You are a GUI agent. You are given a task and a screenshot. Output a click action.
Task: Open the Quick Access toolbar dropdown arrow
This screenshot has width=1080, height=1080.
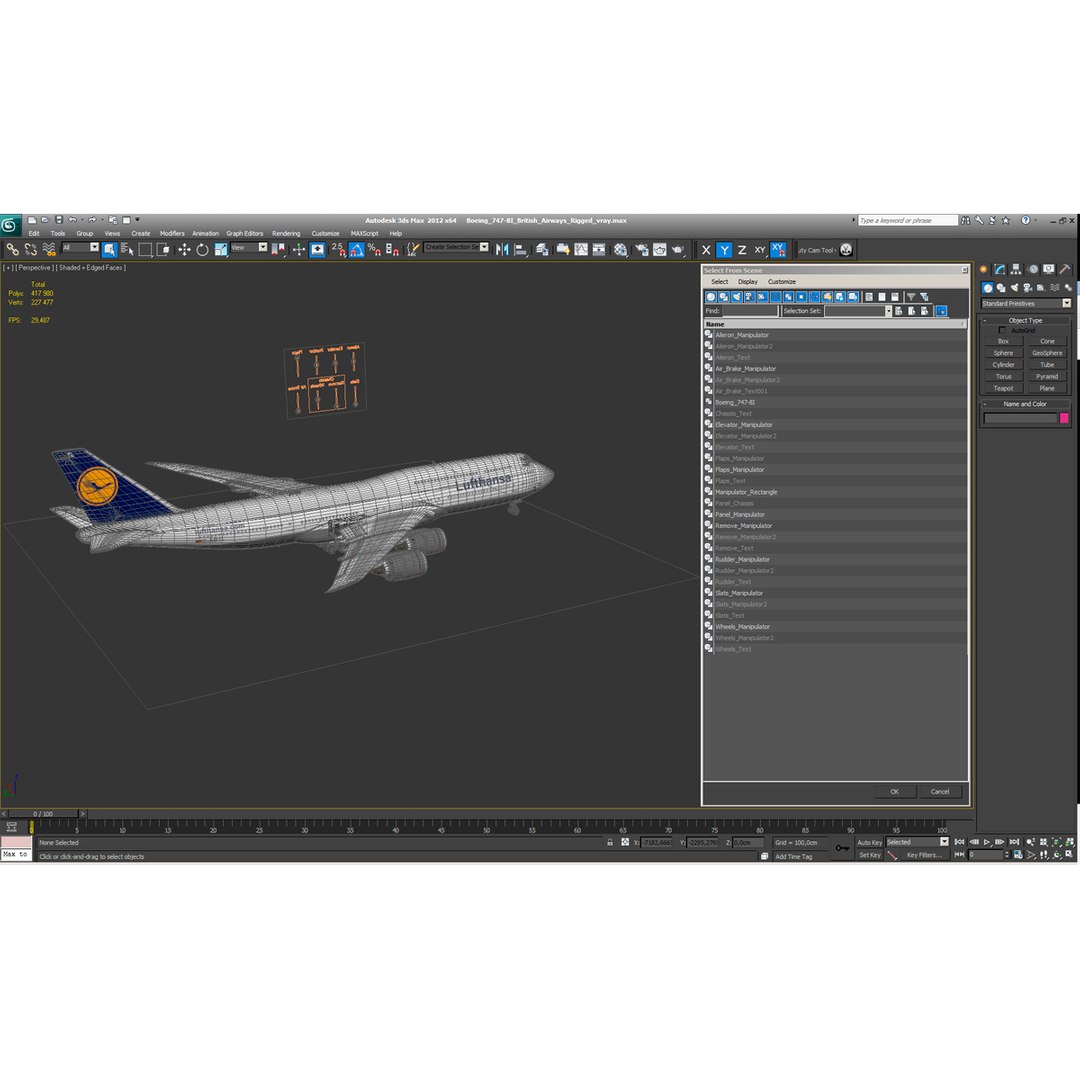[137, 220]
